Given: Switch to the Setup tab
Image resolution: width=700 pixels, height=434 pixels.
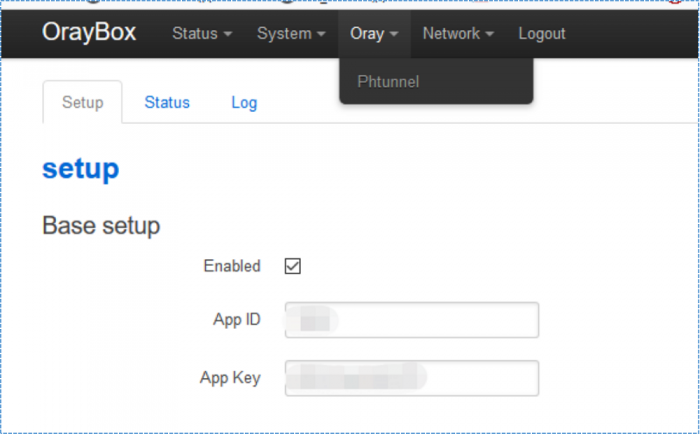Looking at the screenshot, I should tap(83, 102).
